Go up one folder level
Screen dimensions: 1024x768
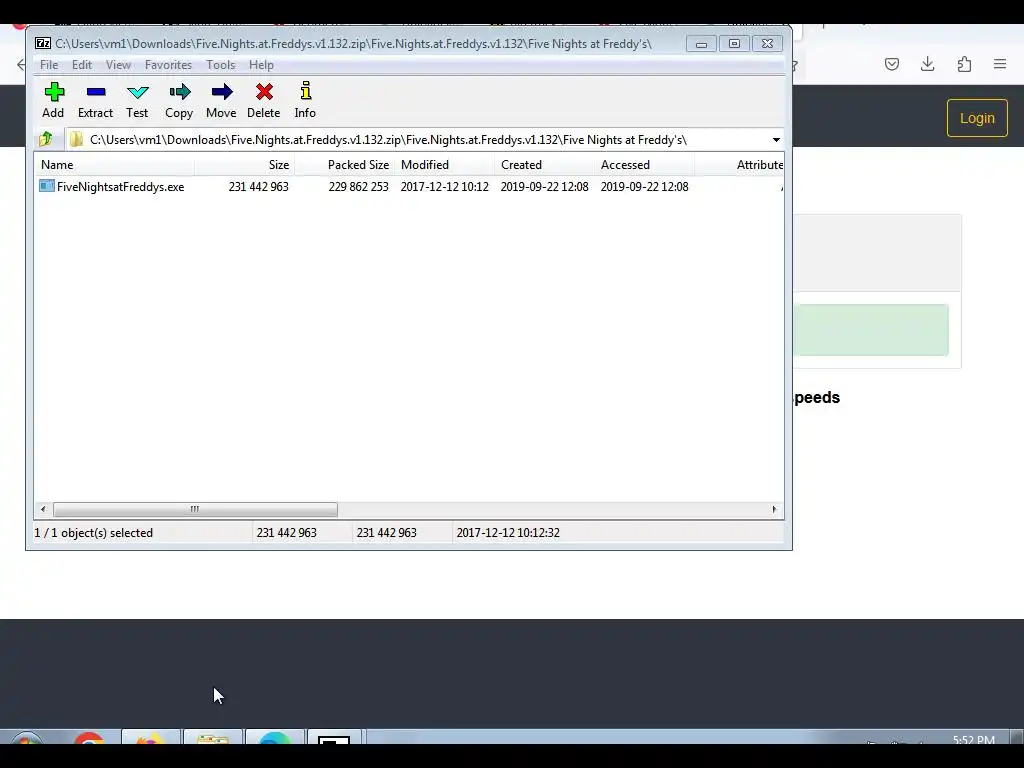coord(46,139)
